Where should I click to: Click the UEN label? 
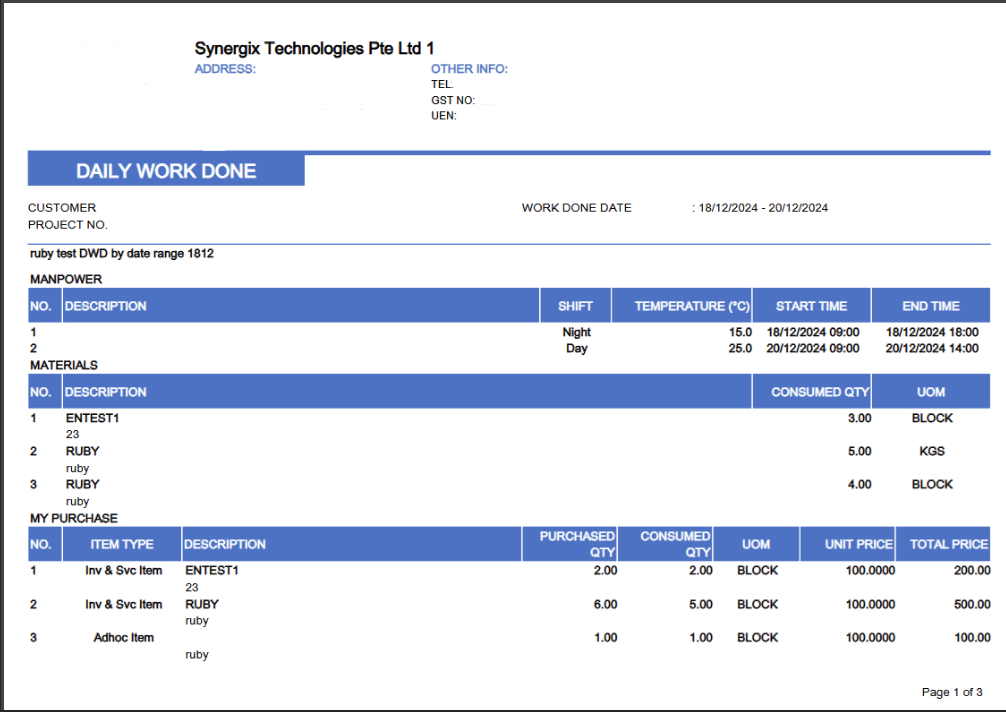coord(443,115)
